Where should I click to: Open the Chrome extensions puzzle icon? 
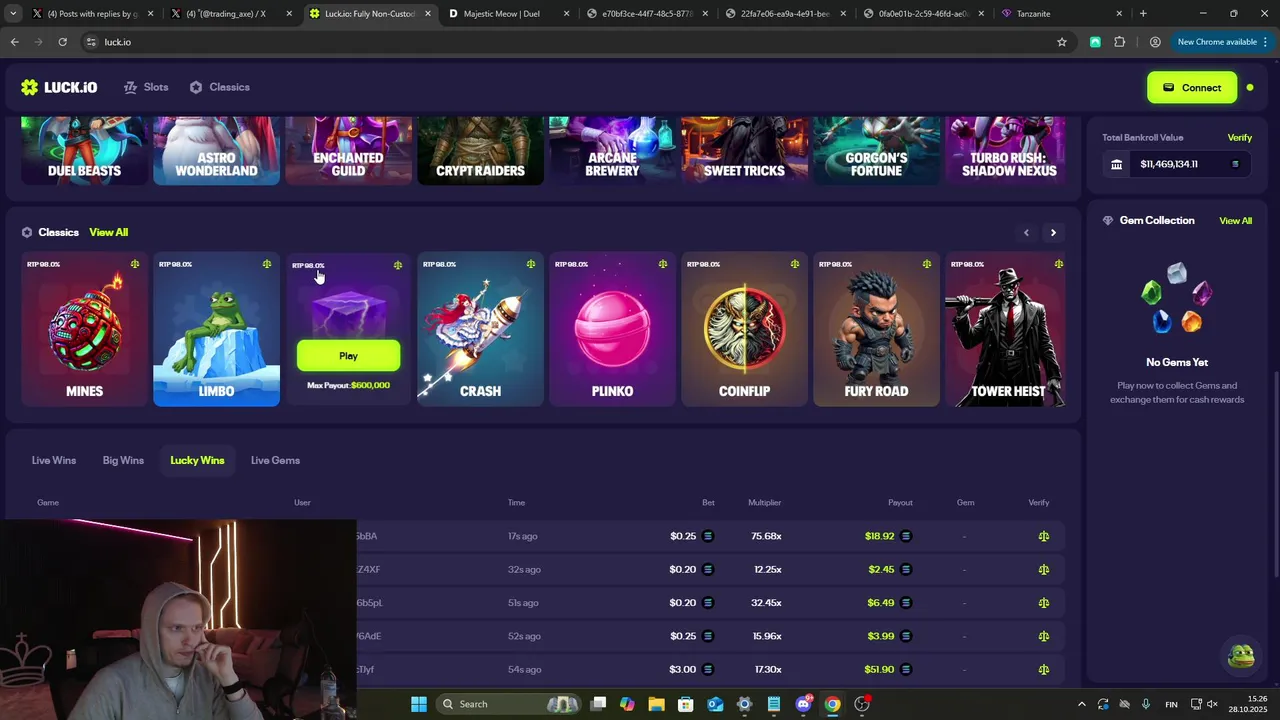1119,42
